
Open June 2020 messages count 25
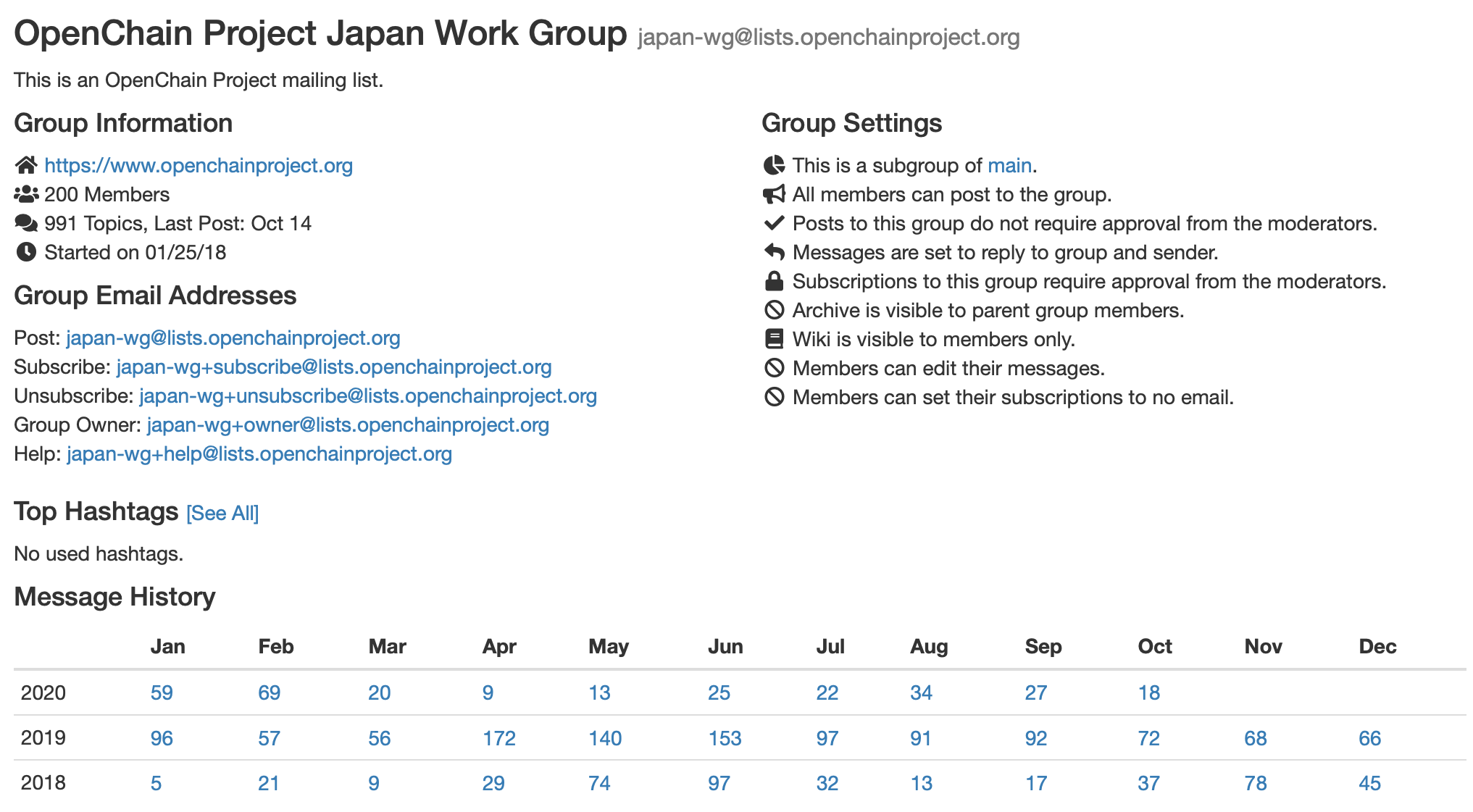[719, 693]
